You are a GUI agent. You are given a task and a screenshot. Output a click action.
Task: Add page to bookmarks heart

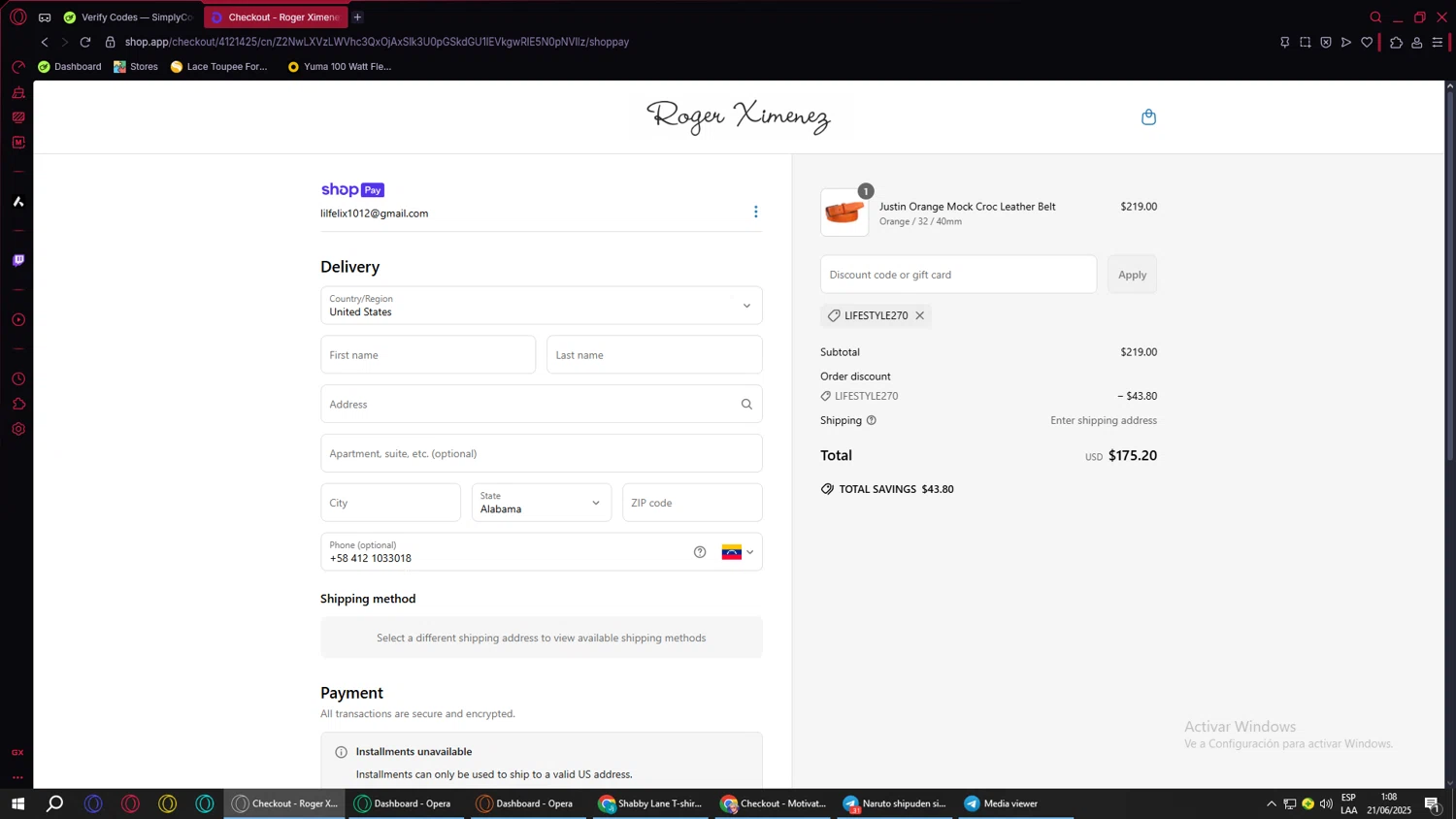click(1367, 42)
